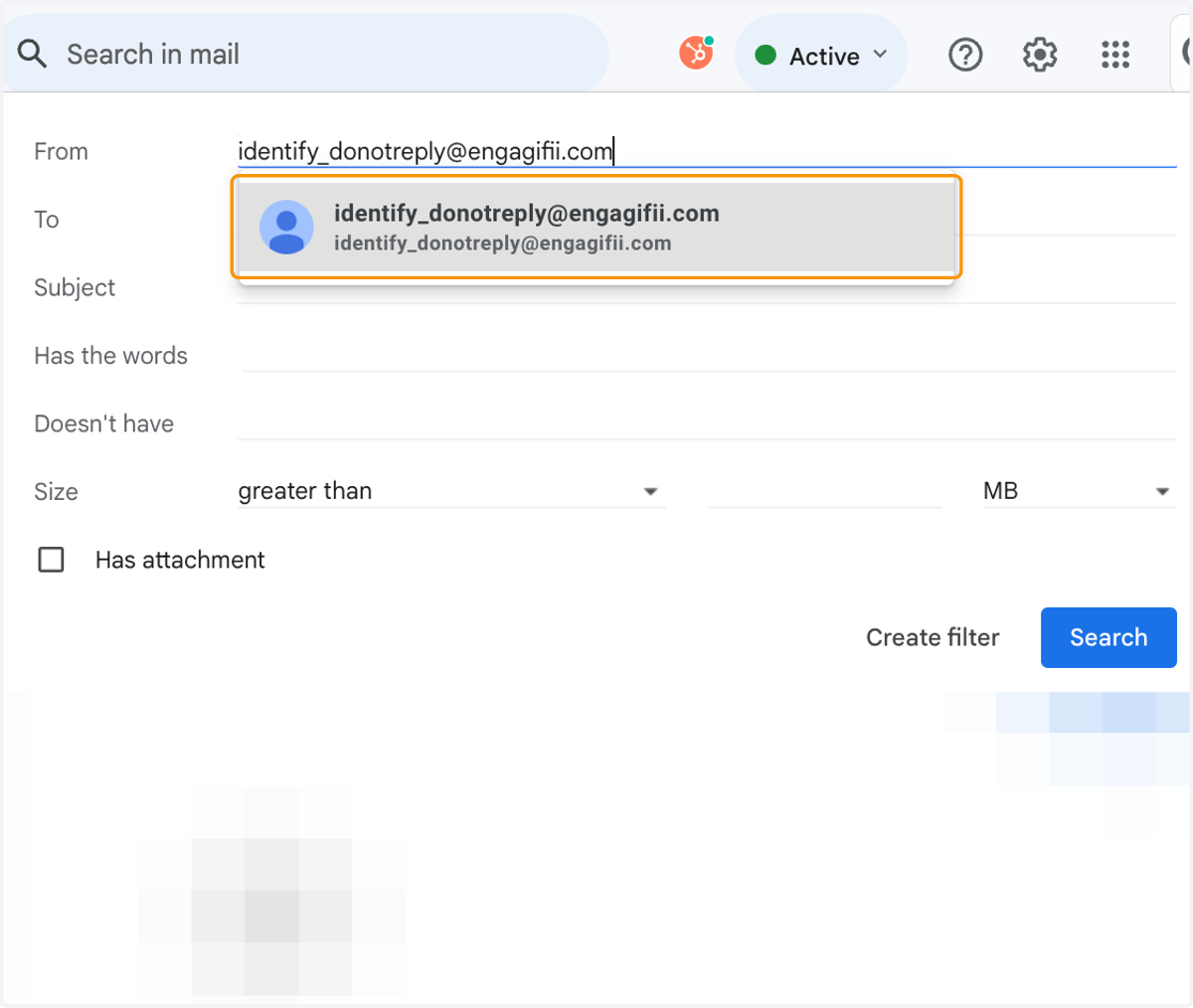Click the contact avatar in the suggestion
This screenshot has height=1008, width=1193.
286,228
